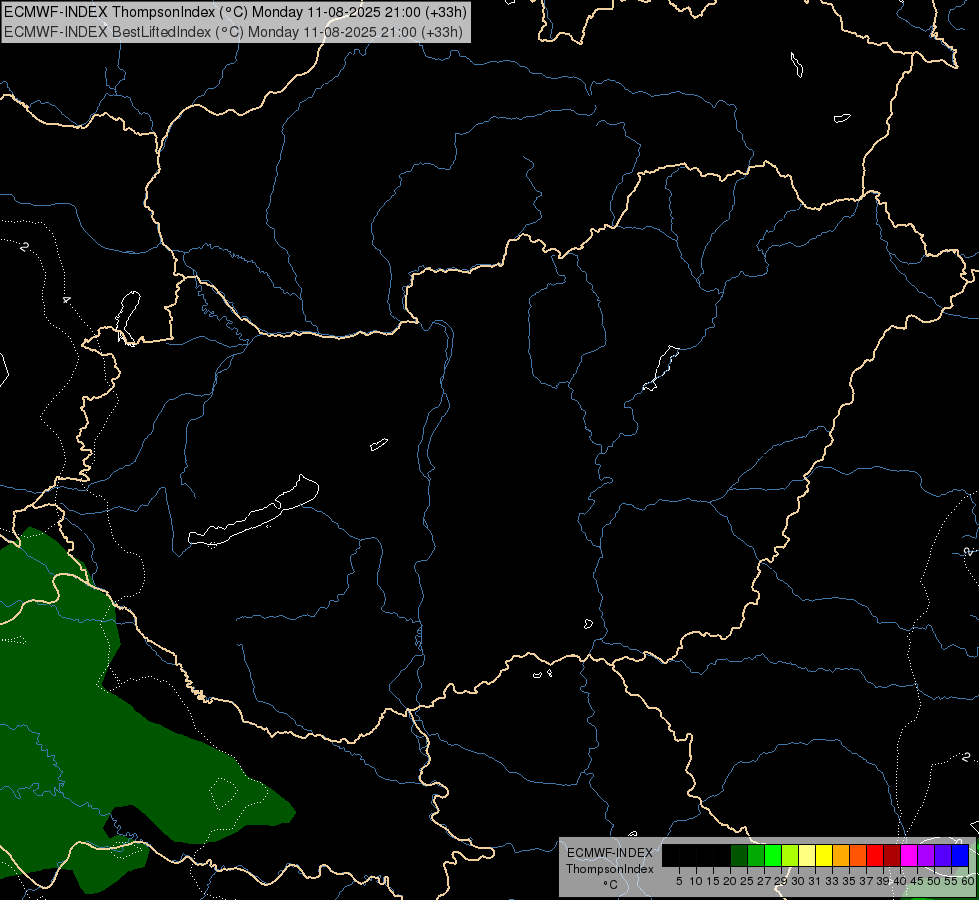Select the dark green 20–25 legend swatch

(739, 855)
